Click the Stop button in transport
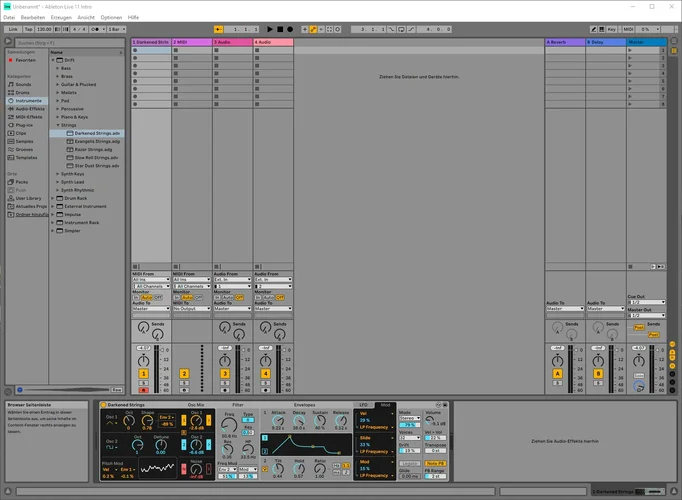682x500 pixels. pyautogui.click(x=280, y=30)
